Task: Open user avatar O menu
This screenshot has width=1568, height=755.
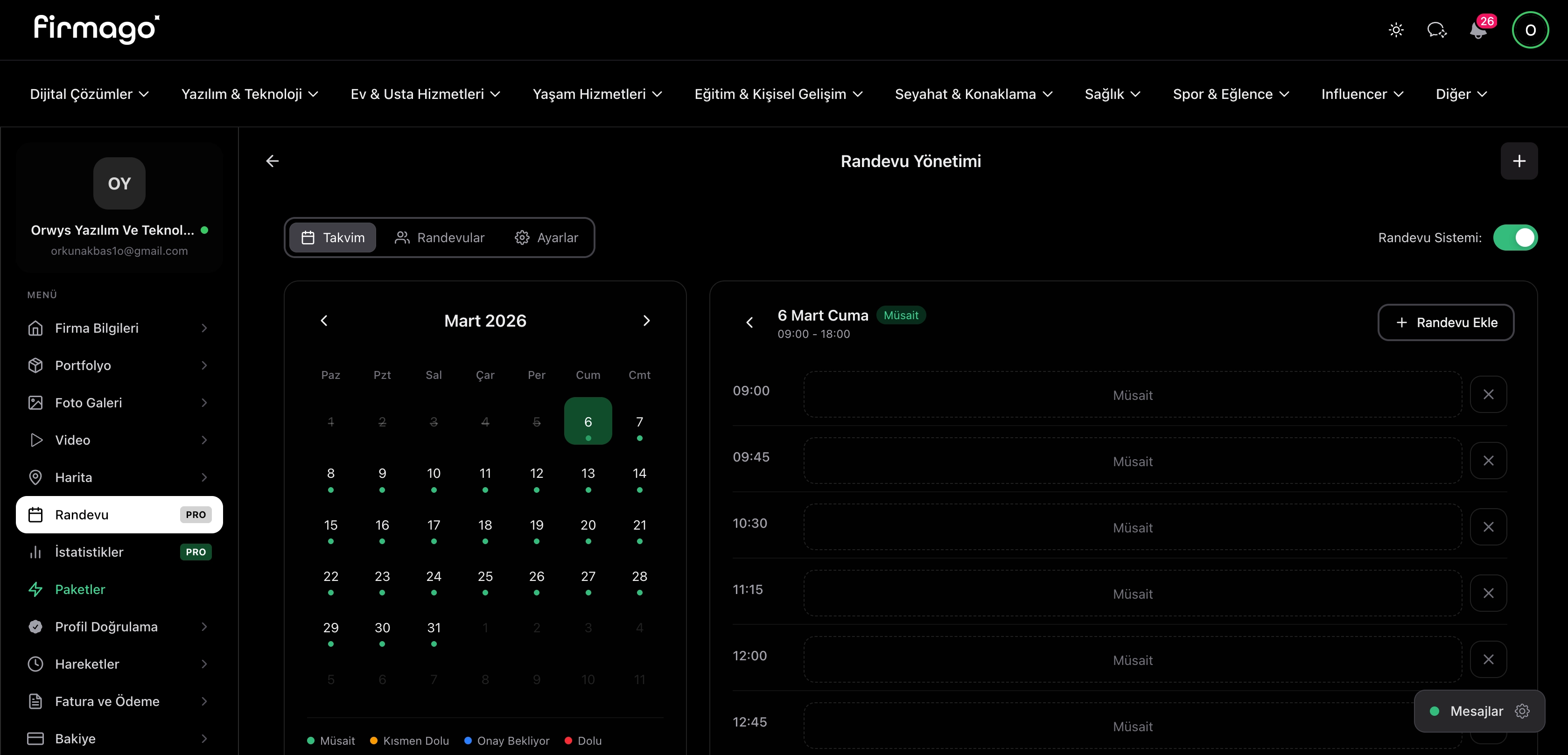Action: pos(1530,30)
